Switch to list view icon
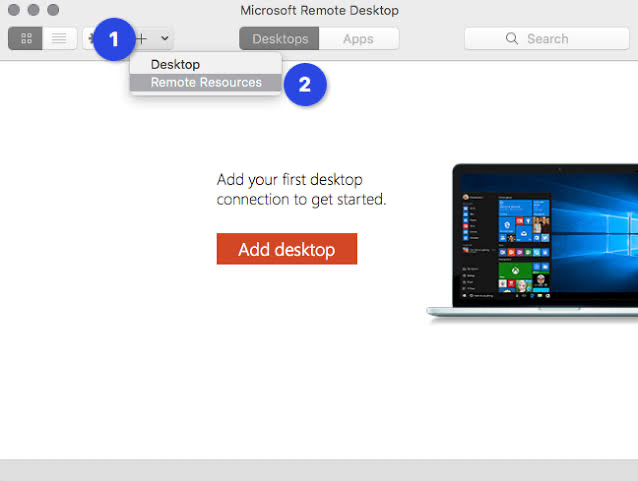Image resolution: width=638 pixels, height=481 pixels. 59,39
